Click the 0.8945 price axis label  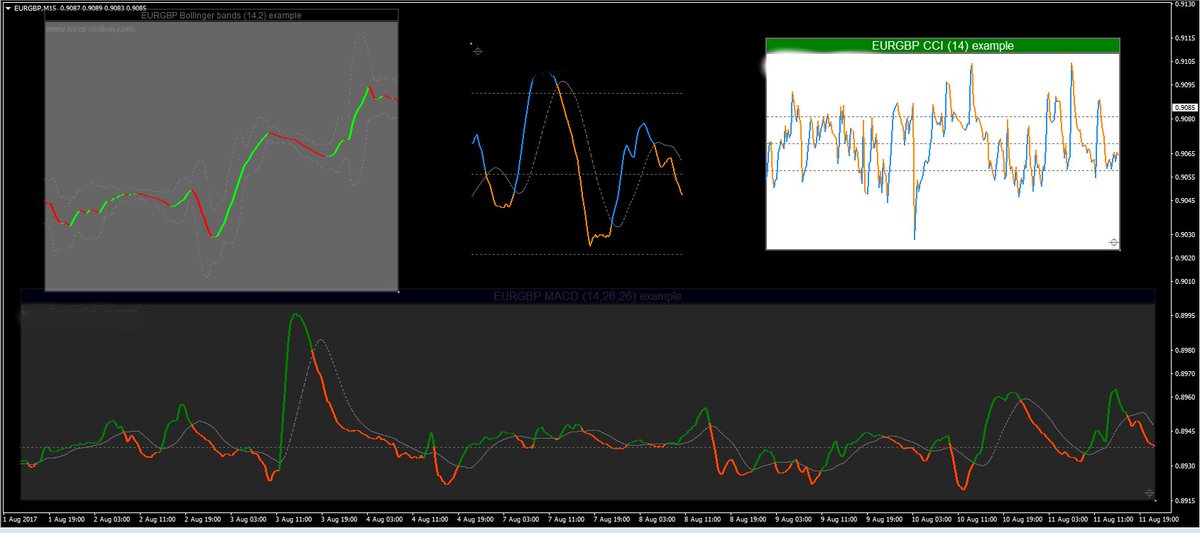pos(1184,431)
